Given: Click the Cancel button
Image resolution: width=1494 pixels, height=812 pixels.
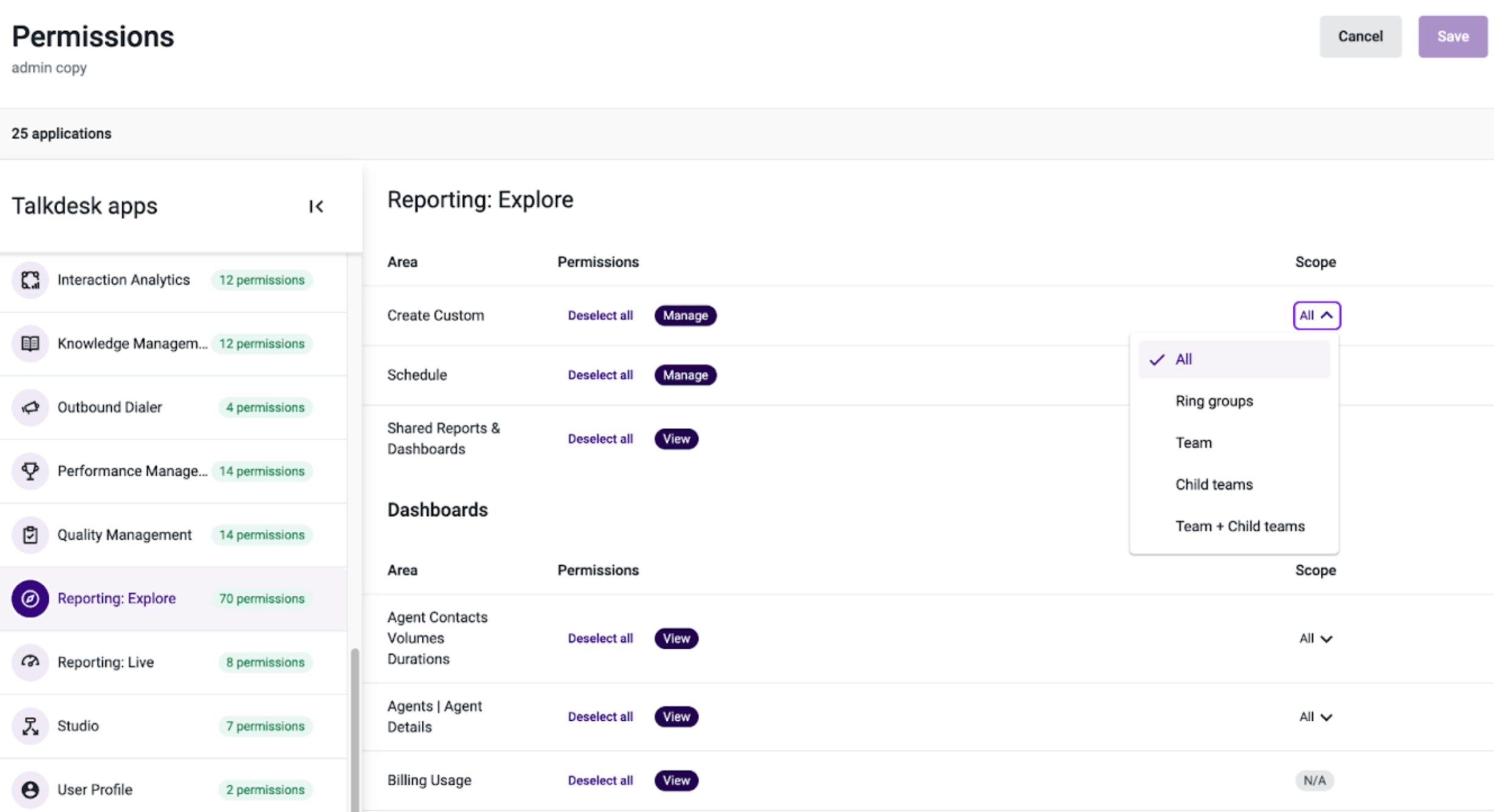Looking at the screenshot, I should 1360,36.
